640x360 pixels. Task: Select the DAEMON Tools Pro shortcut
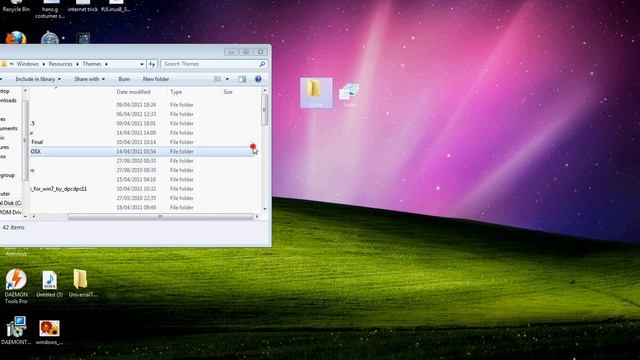[16, 286]
